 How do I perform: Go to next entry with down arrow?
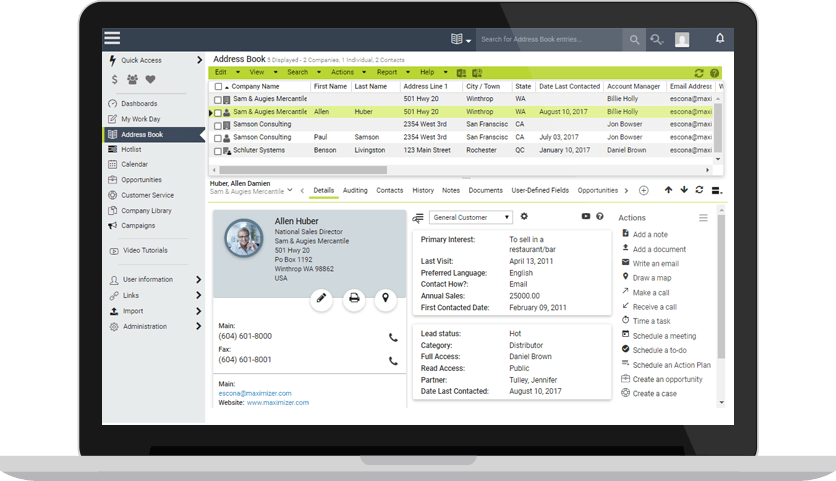click(684, 190)
